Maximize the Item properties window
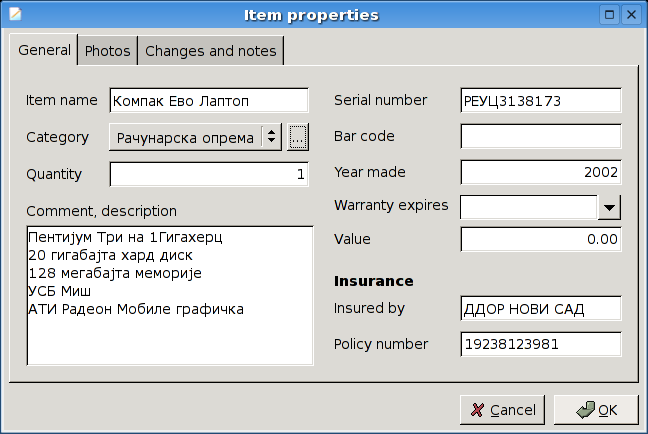Viewport: 648px width, 434px height. pyautogui.click(x=608, y=15)
